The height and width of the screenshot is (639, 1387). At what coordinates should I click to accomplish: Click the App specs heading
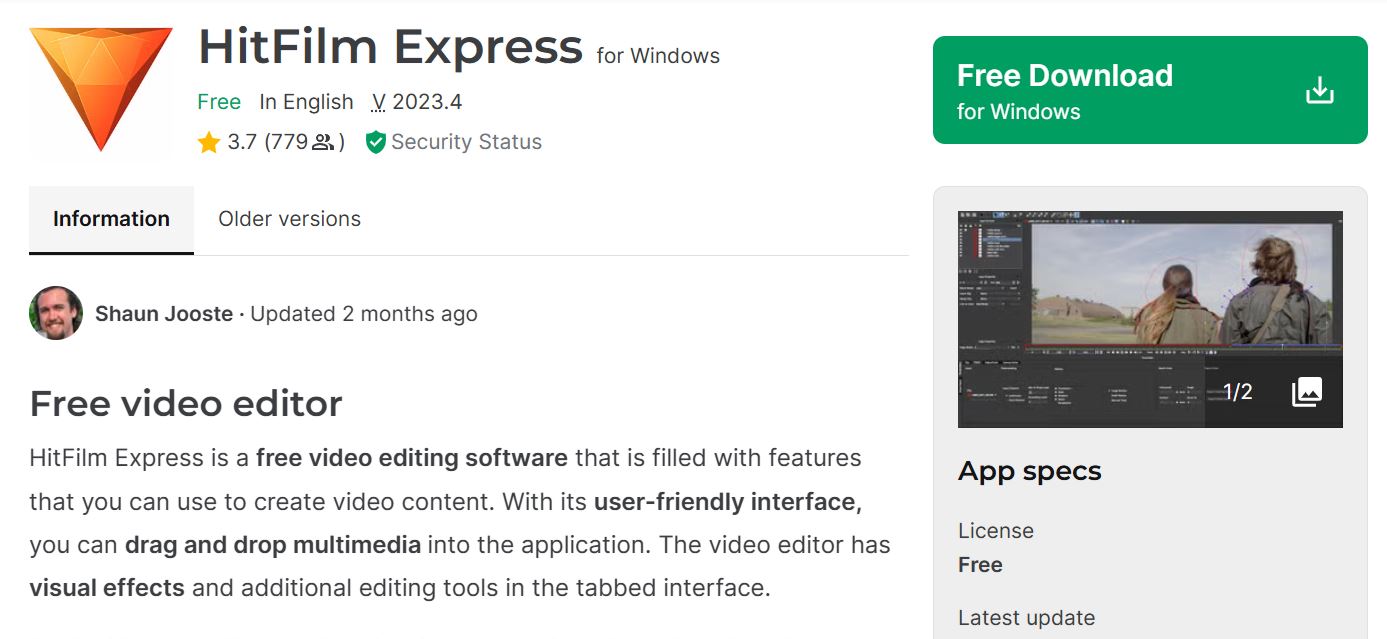click(x=1030, y=471)
